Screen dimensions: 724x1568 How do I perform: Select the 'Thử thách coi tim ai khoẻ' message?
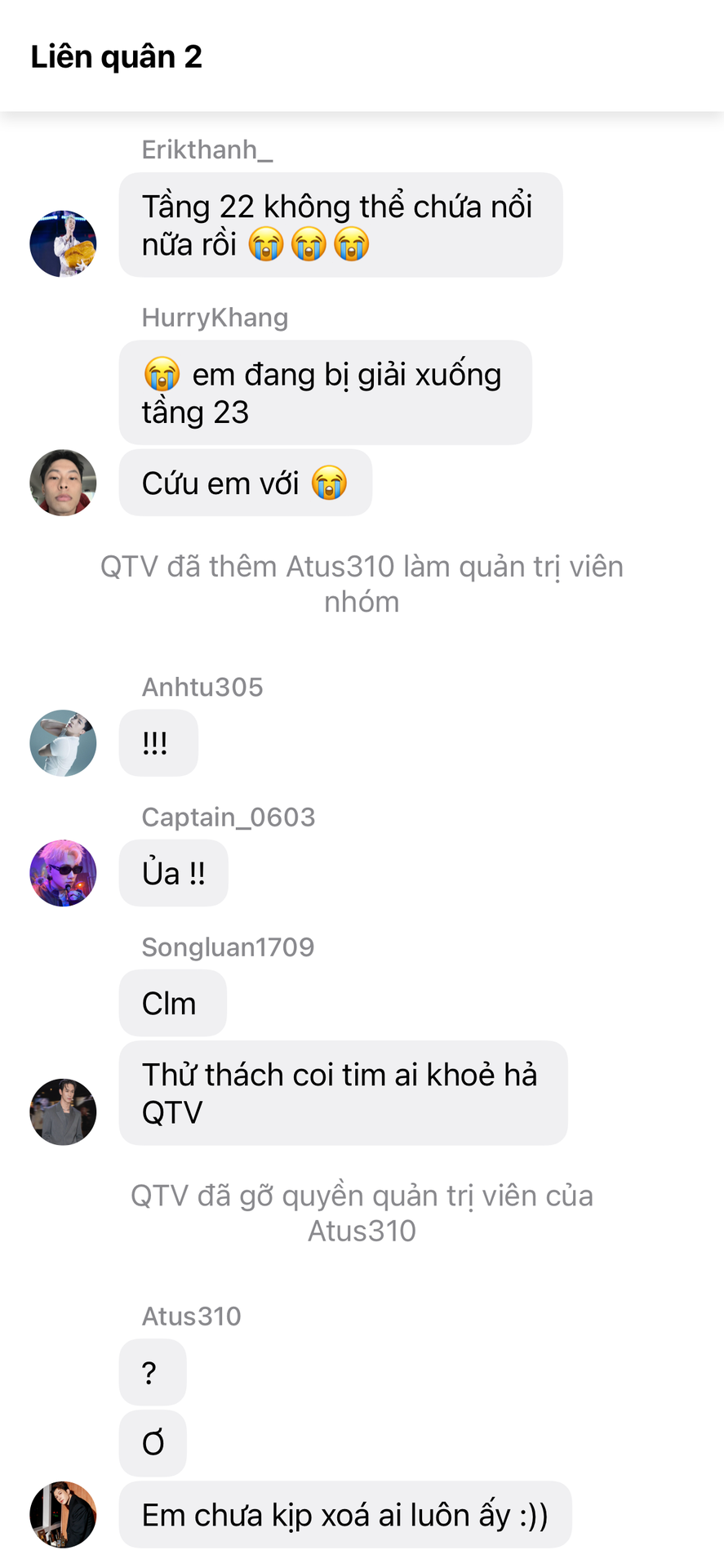tap(343, 1093)
